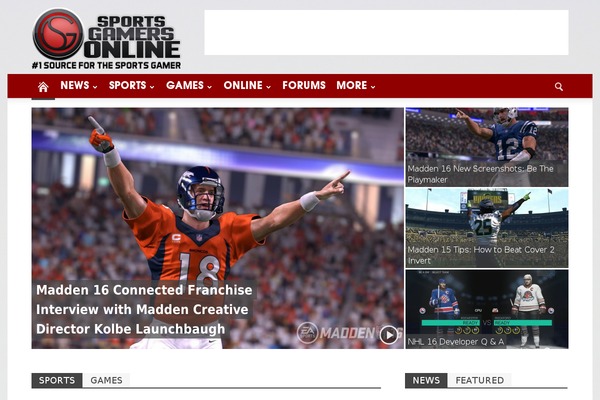Play the featured Madden 16 video
The width and height of the screenshot is (600, 400).
389,335
